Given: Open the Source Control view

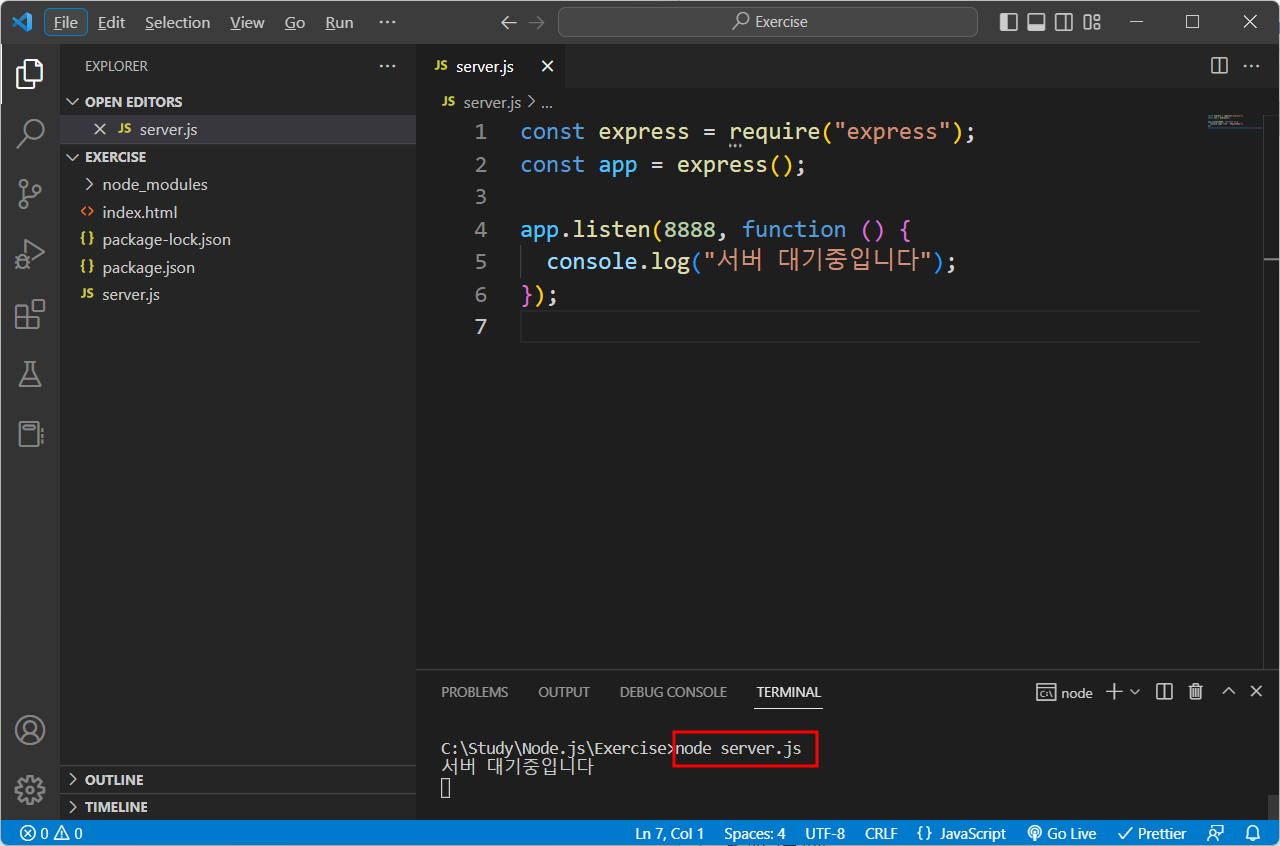Looking at the screenshot, I should 30,194.
